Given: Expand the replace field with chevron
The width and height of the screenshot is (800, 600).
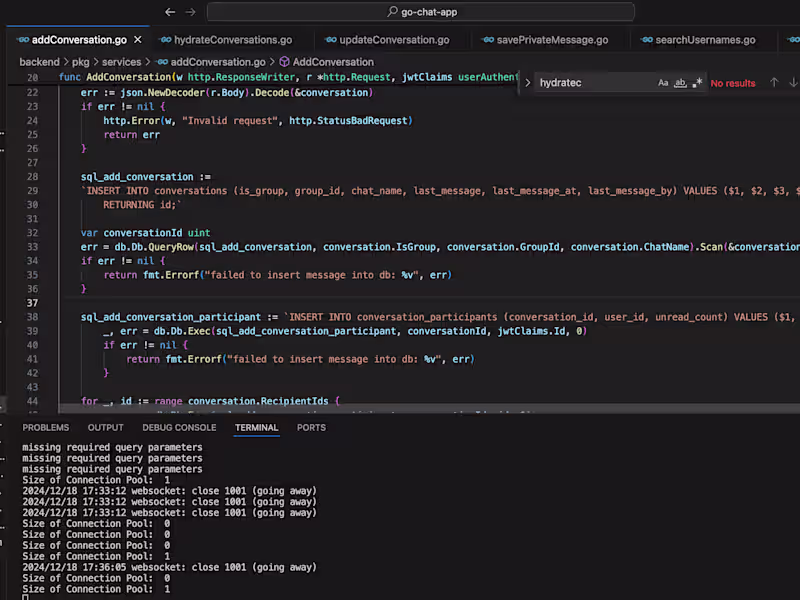Looking at the screenshot, I should 528,83.
